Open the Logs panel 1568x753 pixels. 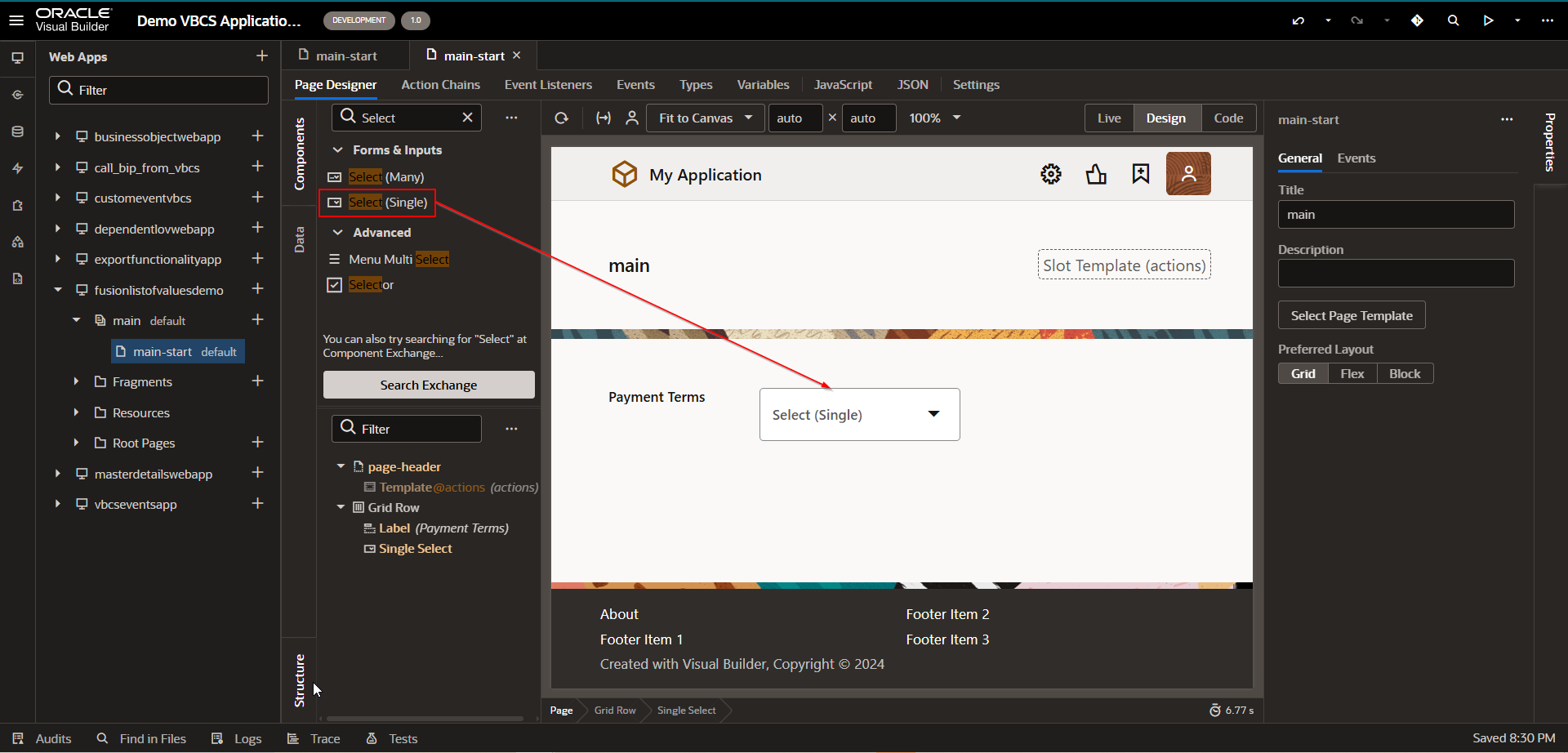236,738
